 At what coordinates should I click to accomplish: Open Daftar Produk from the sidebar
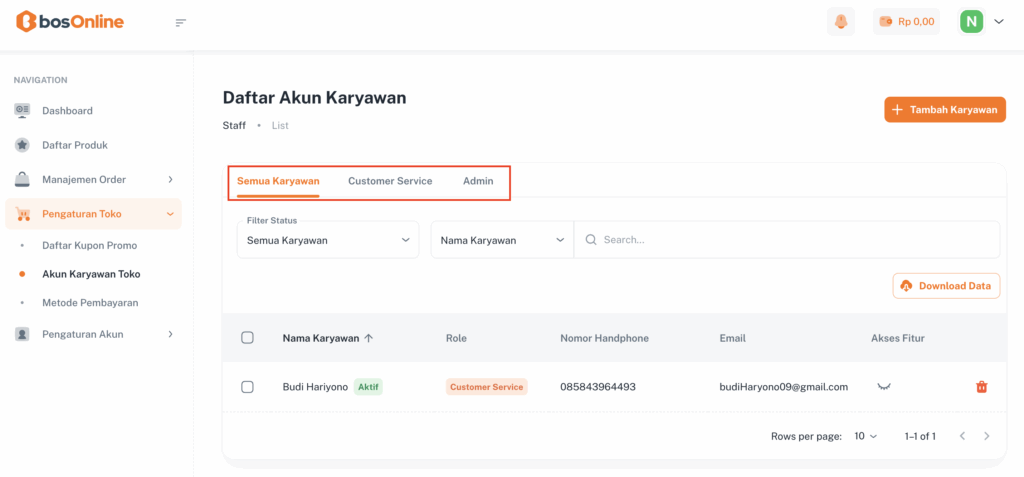74,145
